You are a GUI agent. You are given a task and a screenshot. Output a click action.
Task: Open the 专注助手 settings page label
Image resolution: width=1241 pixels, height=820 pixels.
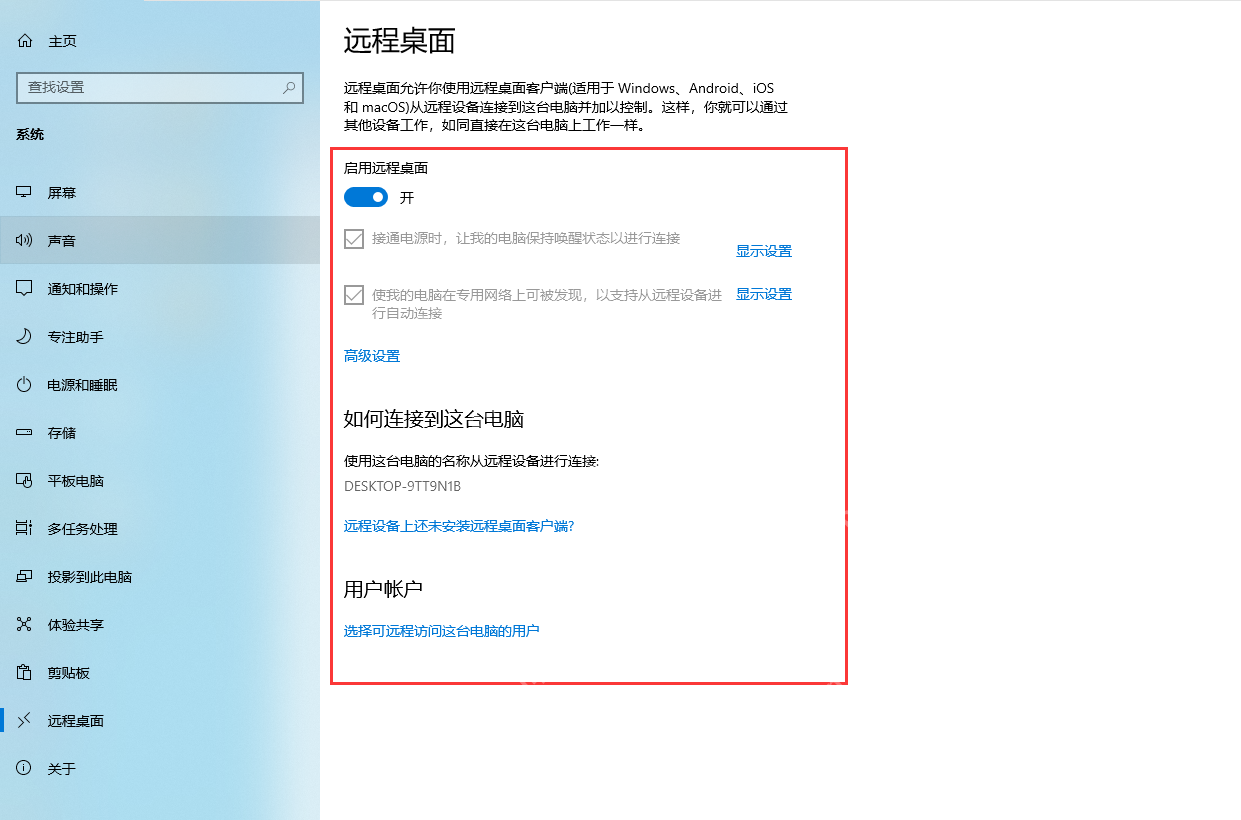(x=76, y=337)
